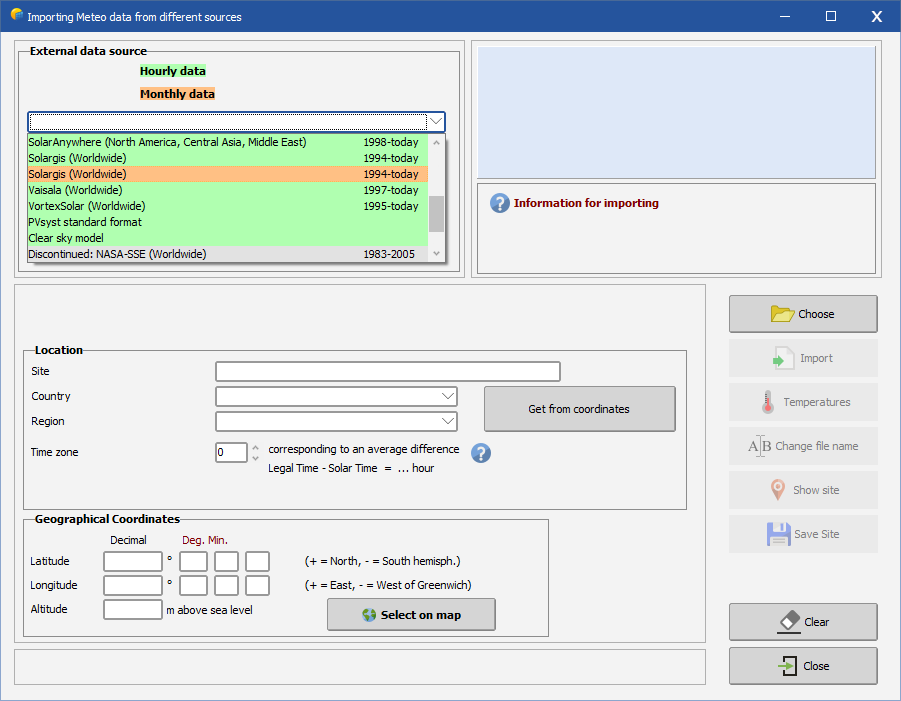The height and width of the screenshot is (701, 901).
Task: Click the Longitude degrees field
Action: [x=193, y=586]
